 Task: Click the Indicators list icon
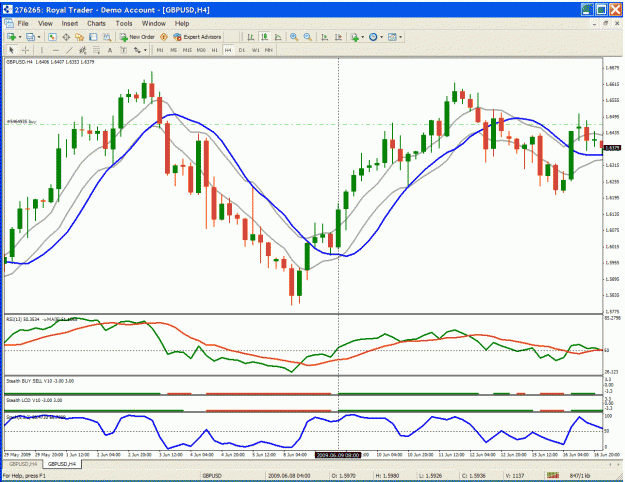354,37
